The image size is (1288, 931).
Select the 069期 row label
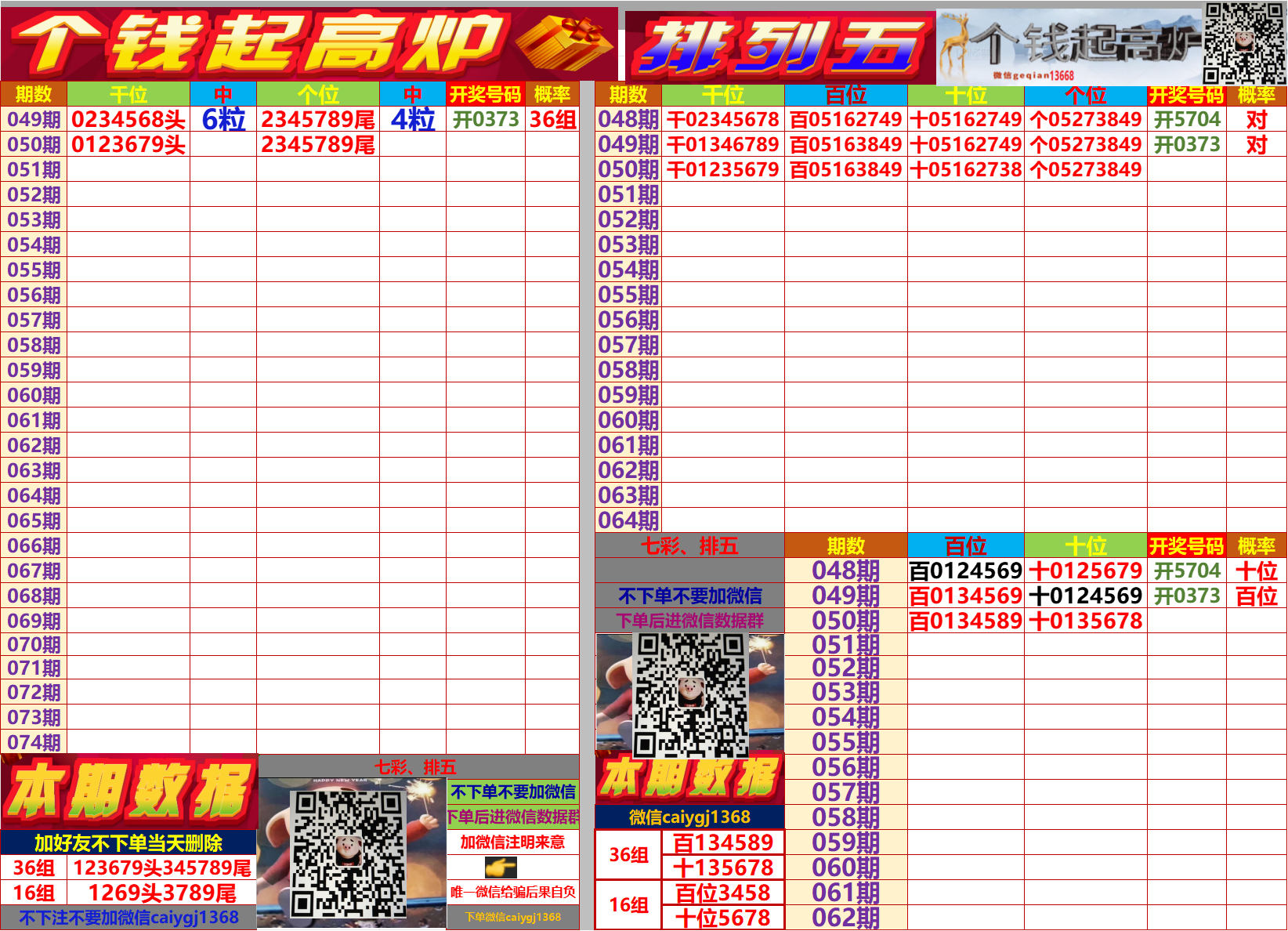tap(34, 621)
